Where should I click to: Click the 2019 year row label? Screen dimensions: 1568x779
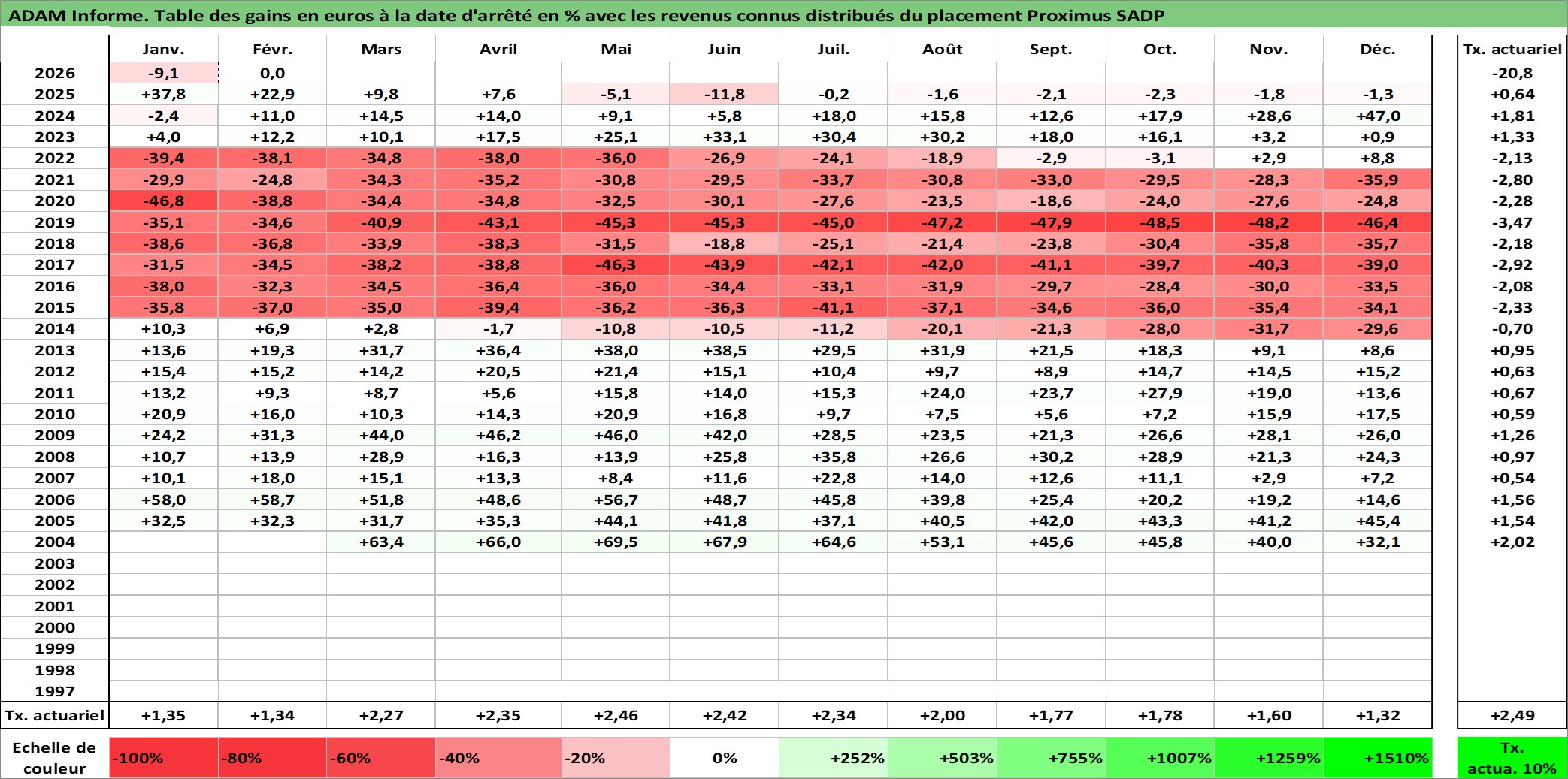[x=55, y=222]
